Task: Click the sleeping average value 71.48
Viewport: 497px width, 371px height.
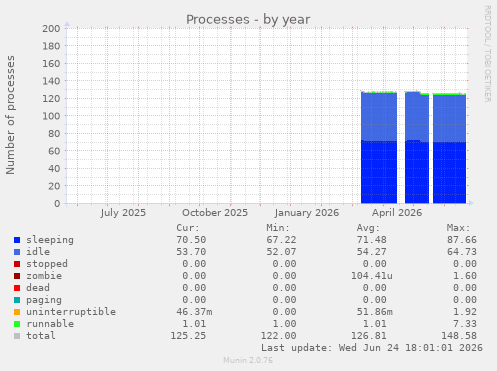Action: 371,240
